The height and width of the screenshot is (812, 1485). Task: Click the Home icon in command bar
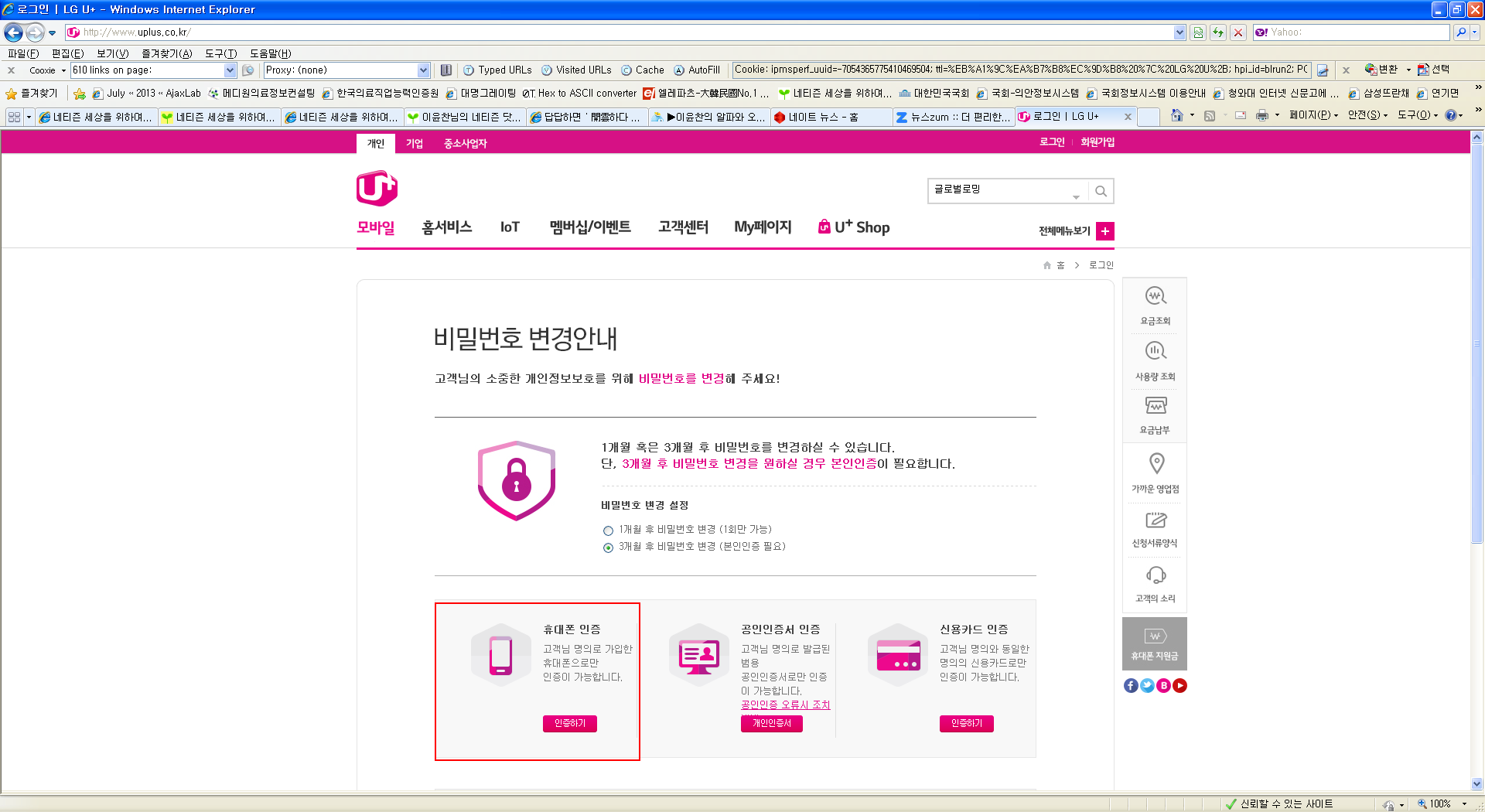coord(1176,116)
